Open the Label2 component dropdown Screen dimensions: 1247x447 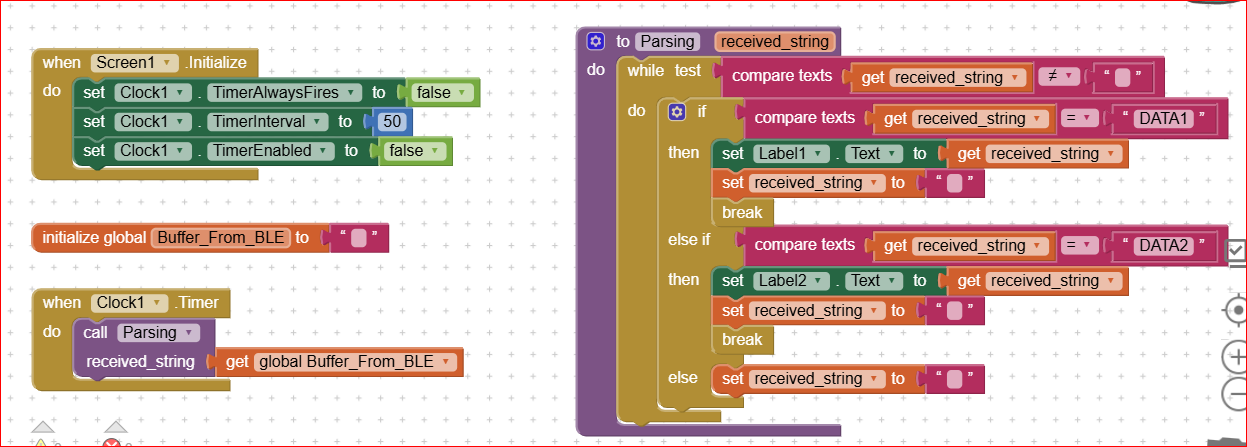click(826, 281)
